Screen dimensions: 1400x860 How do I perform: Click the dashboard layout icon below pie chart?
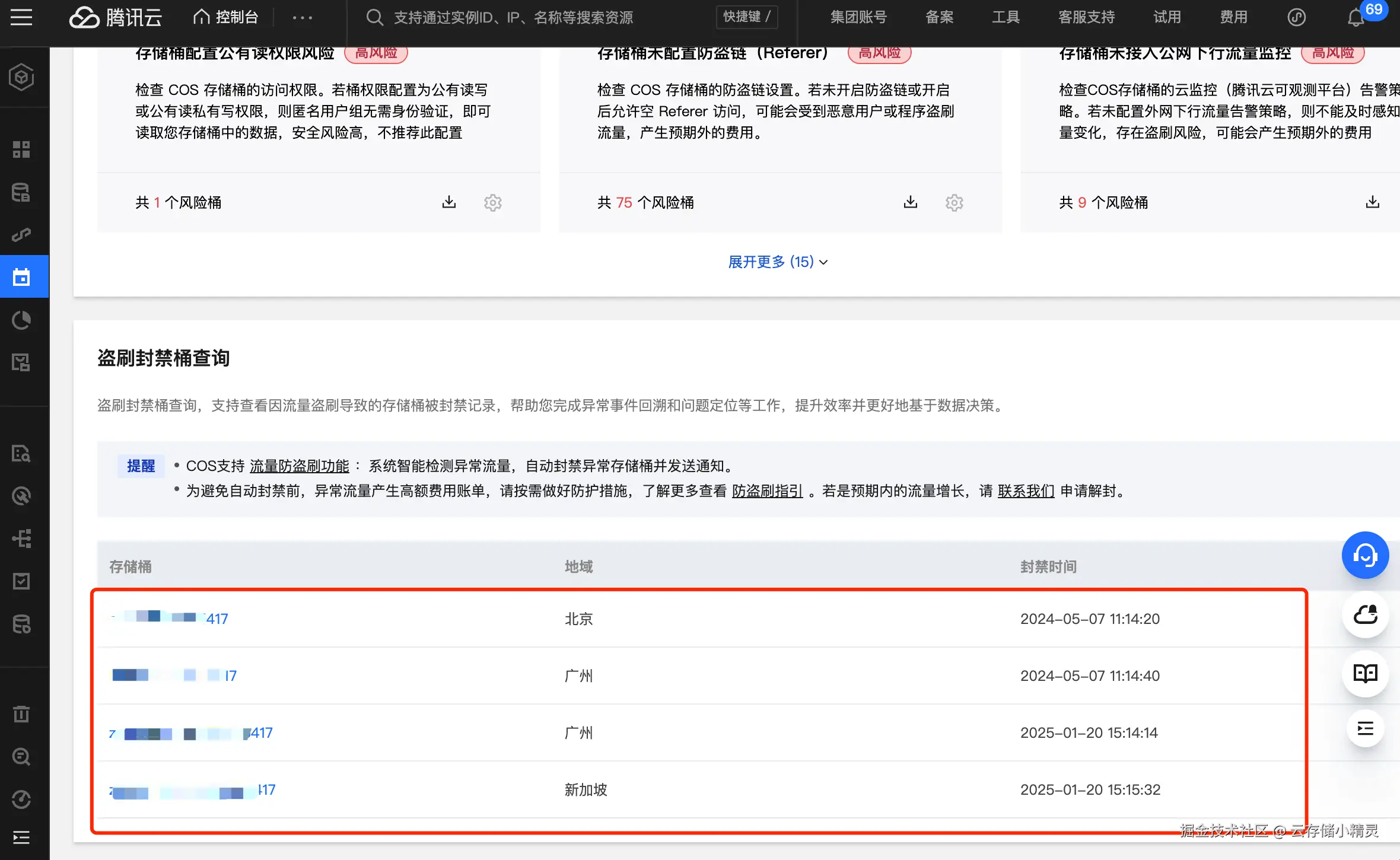pyautogui.click(x=22, y=362)
